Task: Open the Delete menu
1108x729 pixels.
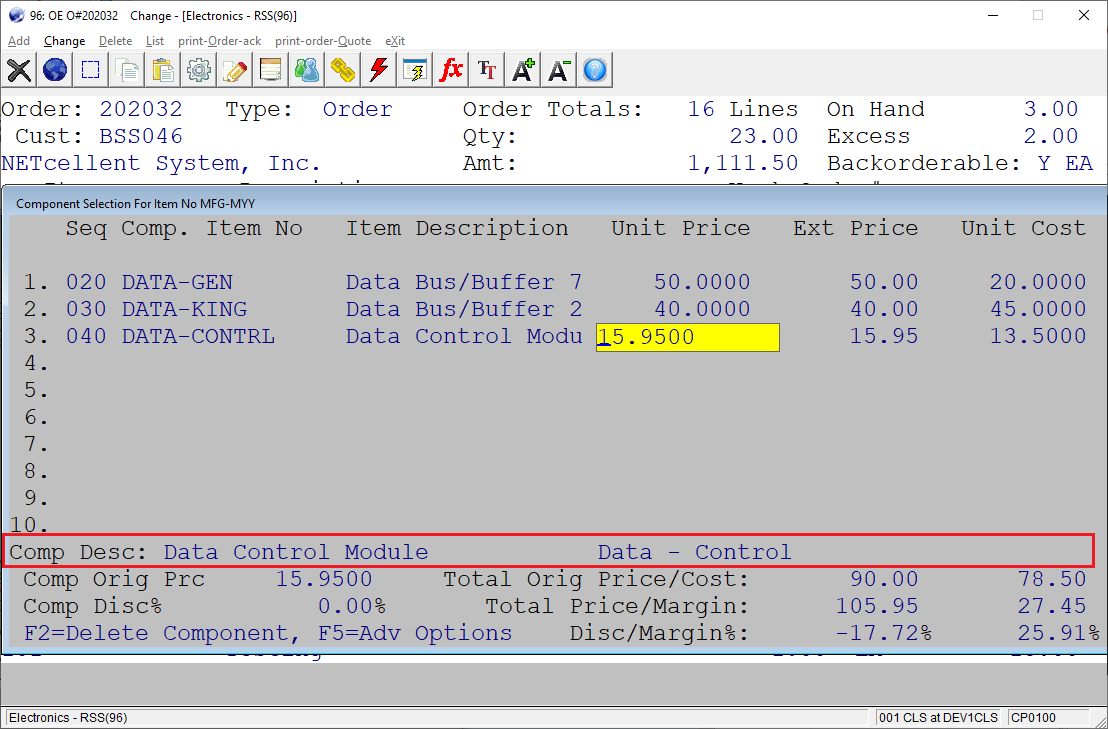Action: [115, 41]
